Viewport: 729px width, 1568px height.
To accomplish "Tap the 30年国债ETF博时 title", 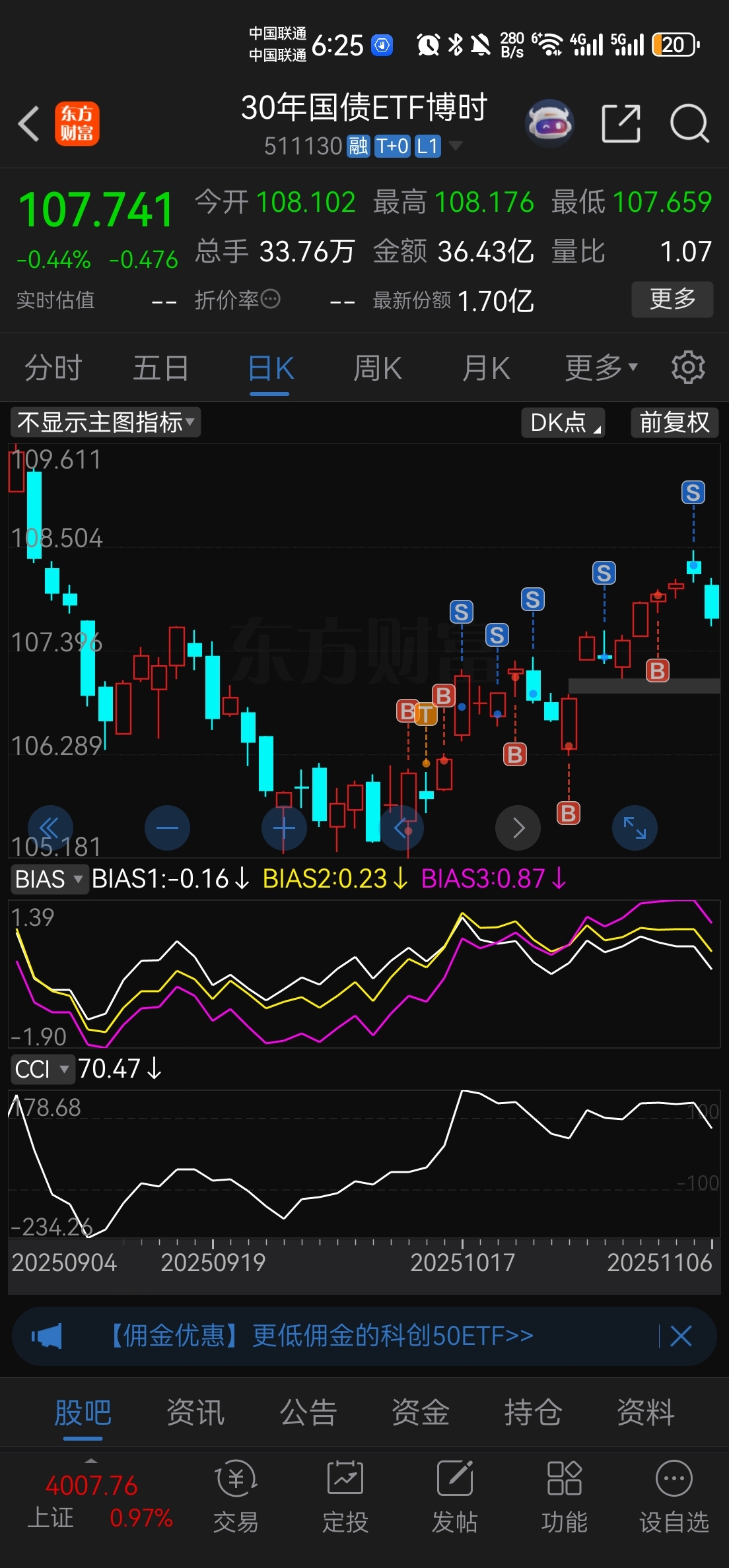I will point(364,108).
